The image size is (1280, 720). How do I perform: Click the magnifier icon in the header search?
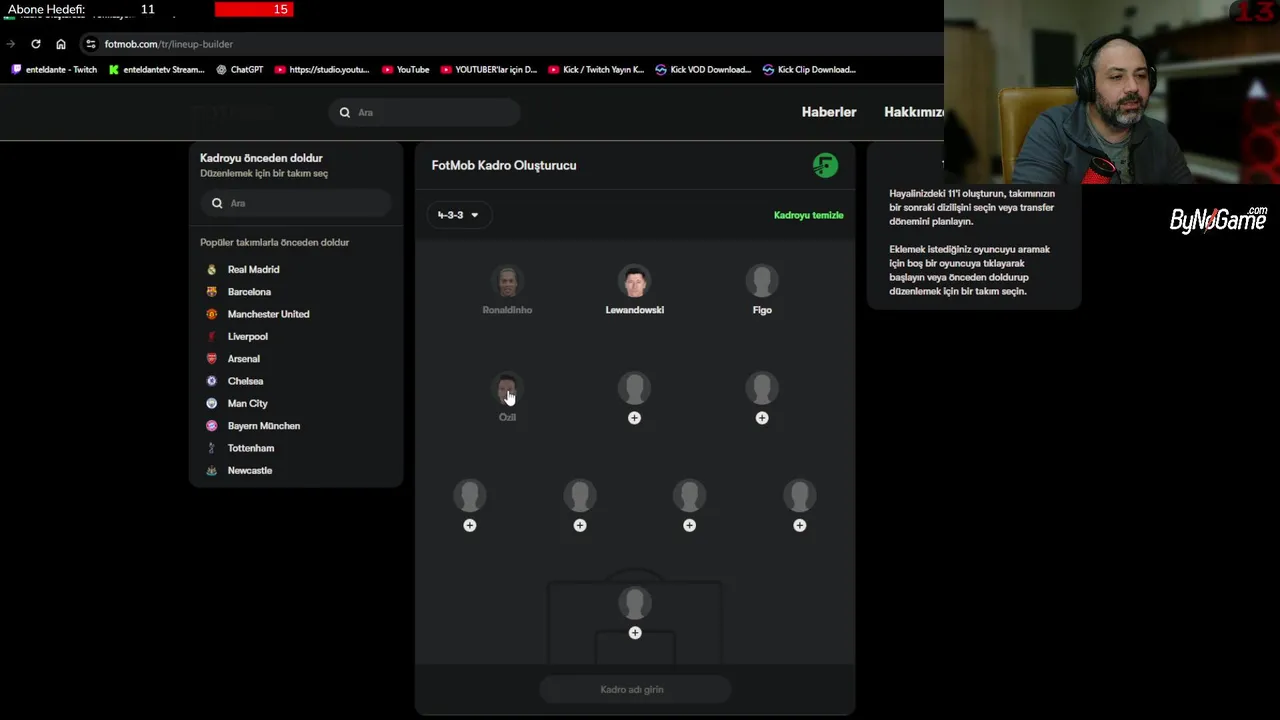(x=345, y=112)
